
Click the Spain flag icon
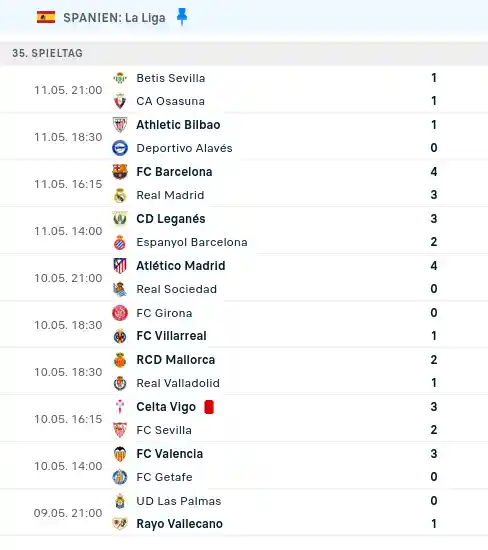point(46,17)
